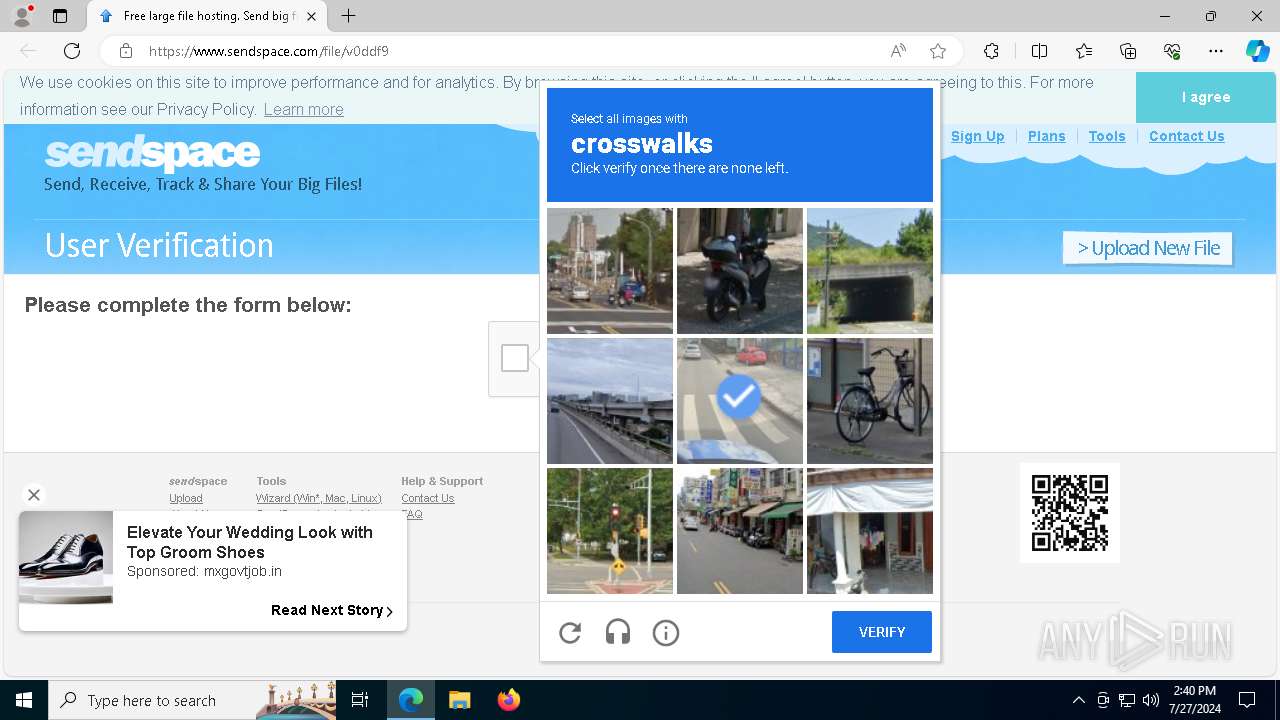Add page to favorites star
This screenshot has height=720, width=1280.
[x=938, y=51]
